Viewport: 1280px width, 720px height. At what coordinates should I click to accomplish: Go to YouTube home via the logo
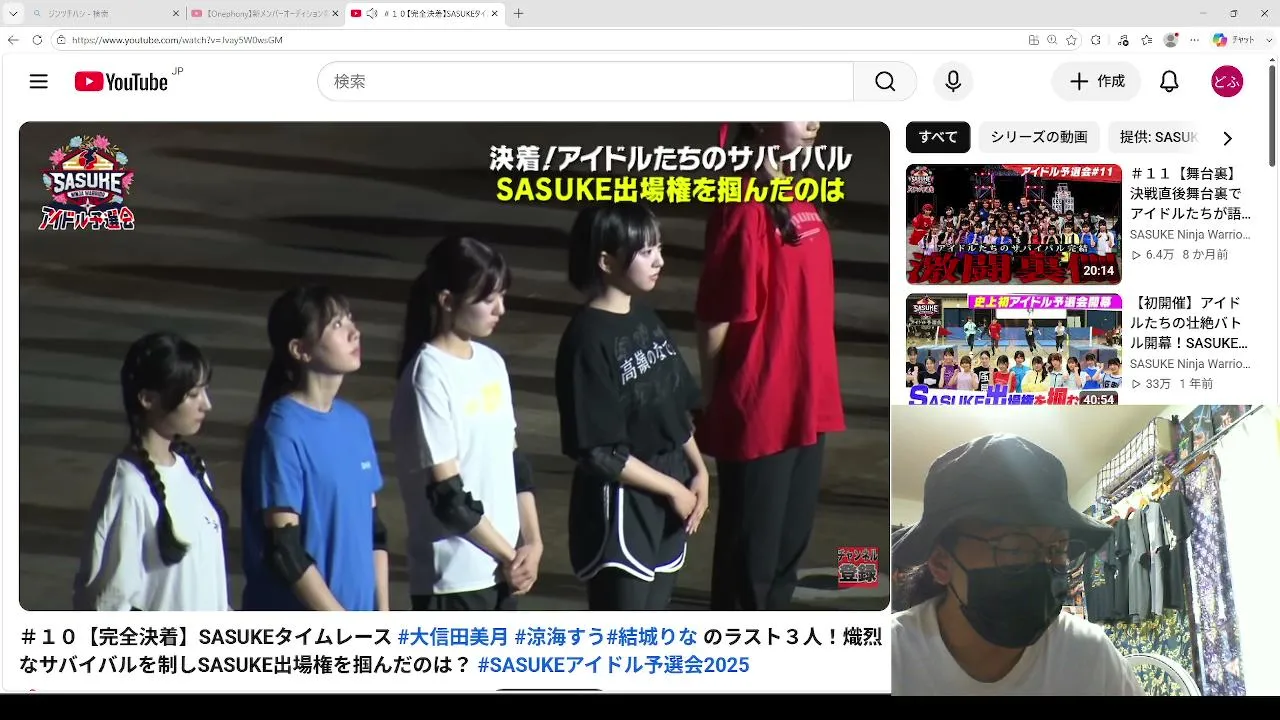[x=121, y=82]
